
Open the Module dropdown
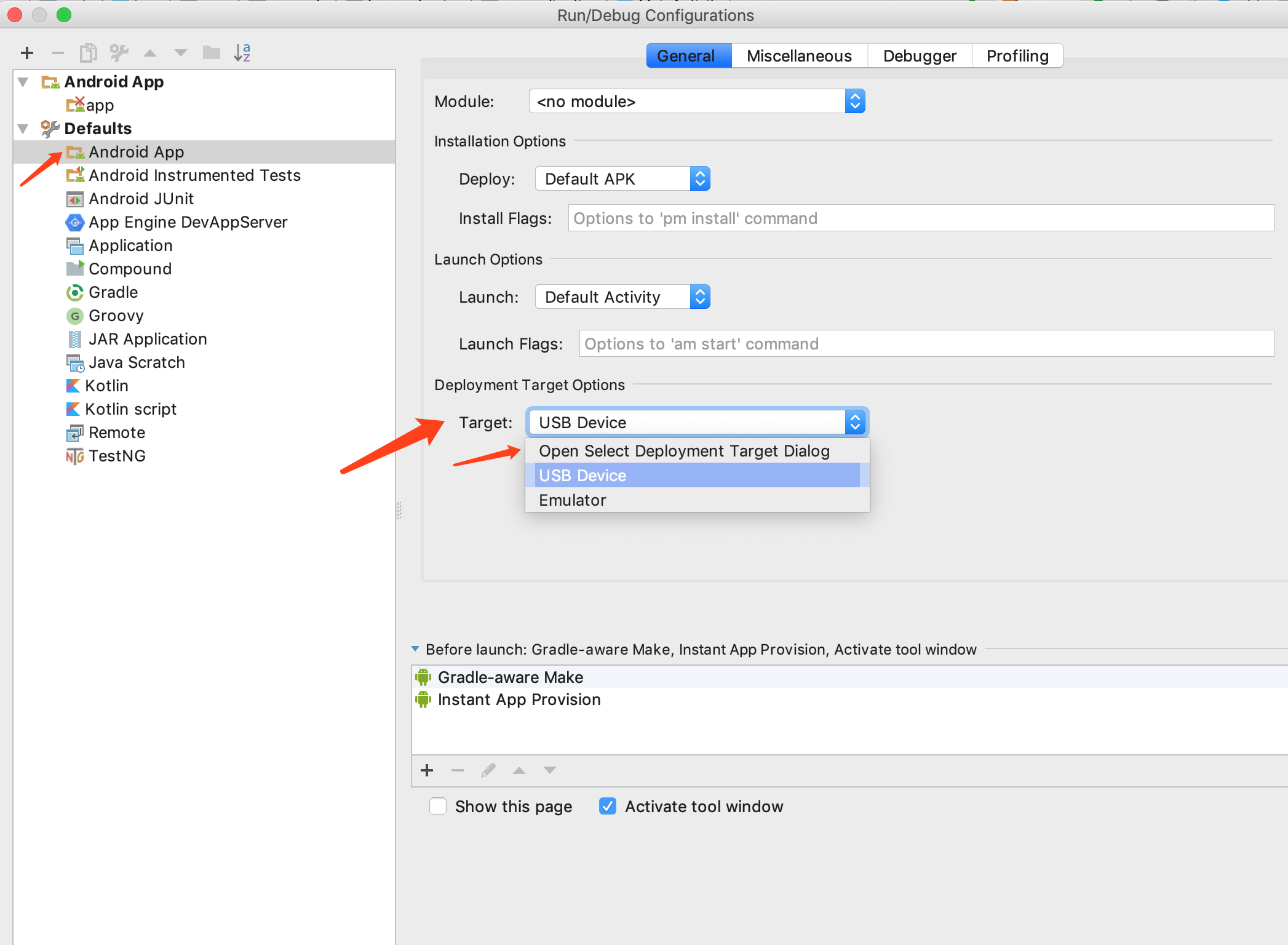pyautogui.click(x=697, y=101)
